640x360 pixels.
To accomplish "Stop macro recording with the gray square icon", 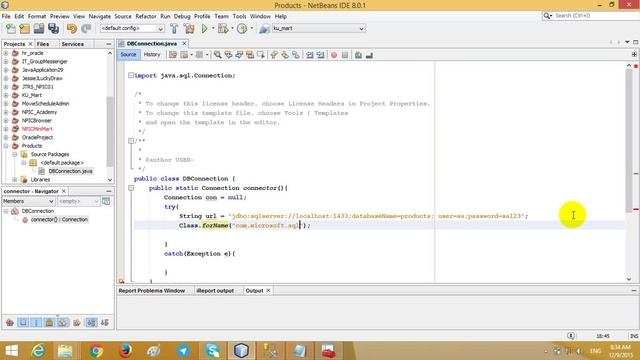I will point(345,55).
